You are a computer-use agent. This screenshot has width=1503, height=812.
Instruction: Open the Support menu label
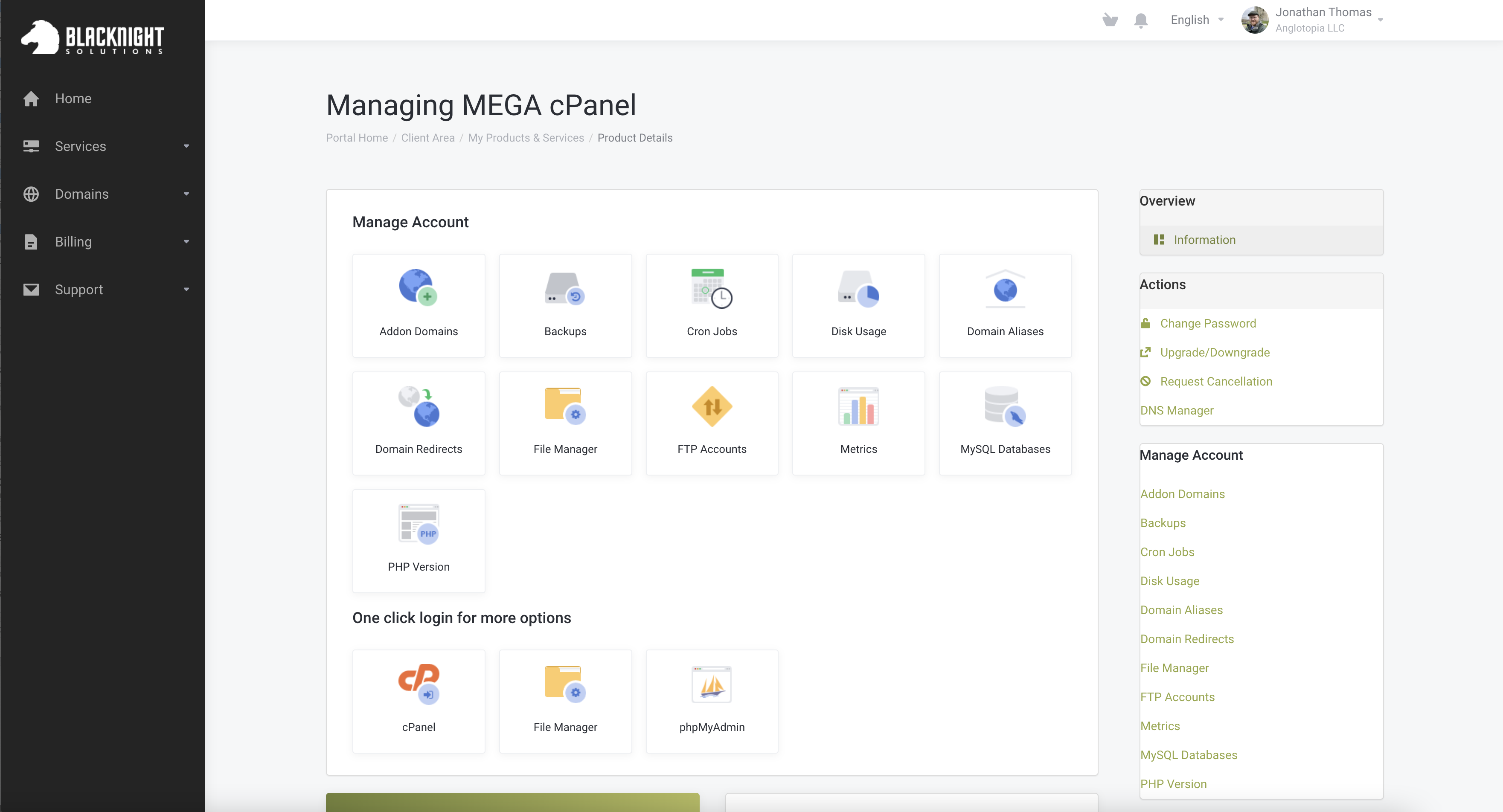(79, 290)
